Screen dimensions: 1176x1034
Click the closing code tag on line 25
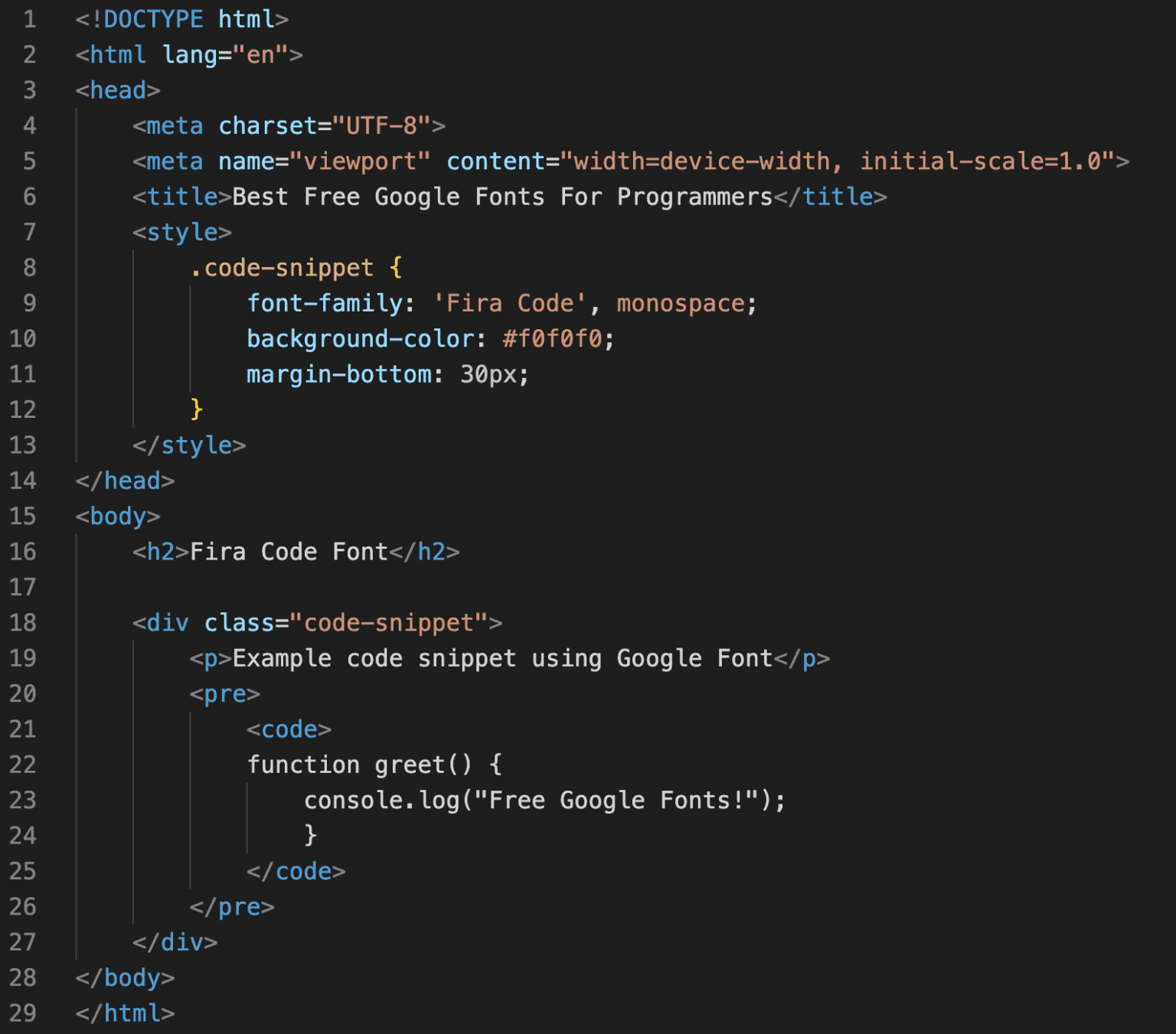pyautogui.click(x=295, y=871)
